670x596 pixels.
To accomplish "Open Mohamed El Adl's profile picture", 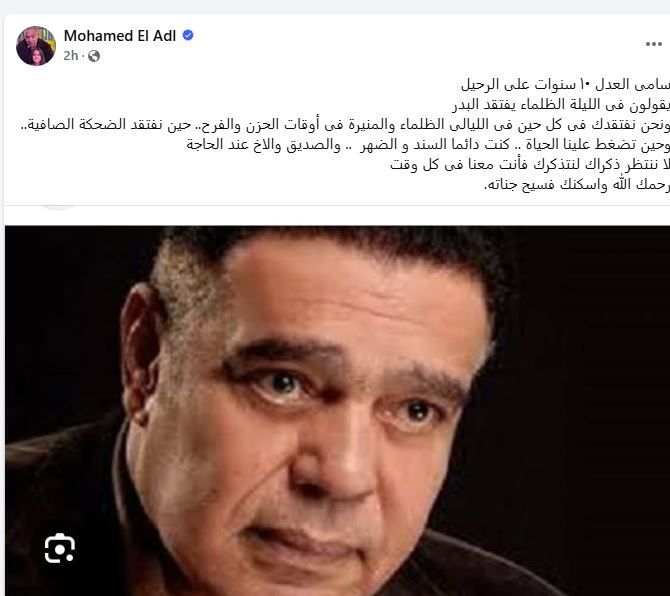I will pyautogui.click(x=36, y=46).
